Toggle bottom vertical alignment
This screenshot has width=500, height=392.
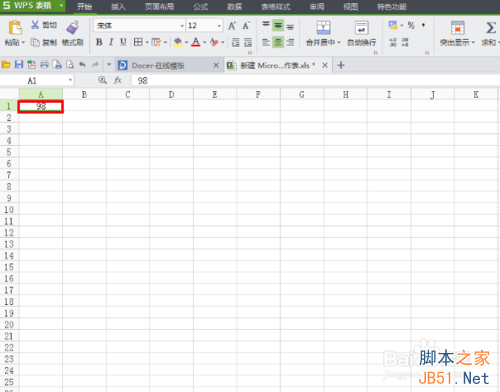[x=290, y=26]
